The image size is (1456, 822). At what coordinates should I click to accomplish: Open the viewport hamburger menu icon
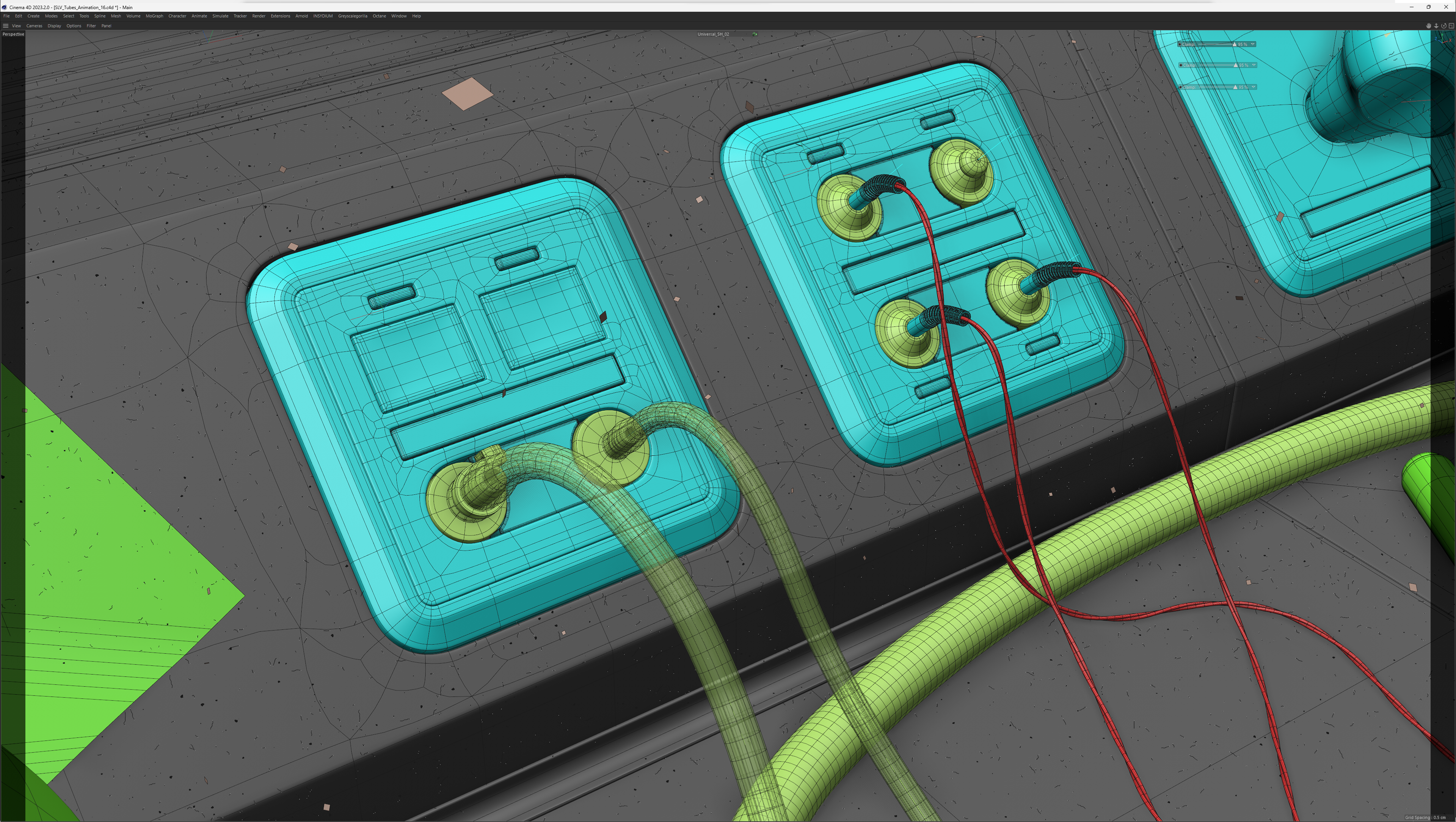6,26
